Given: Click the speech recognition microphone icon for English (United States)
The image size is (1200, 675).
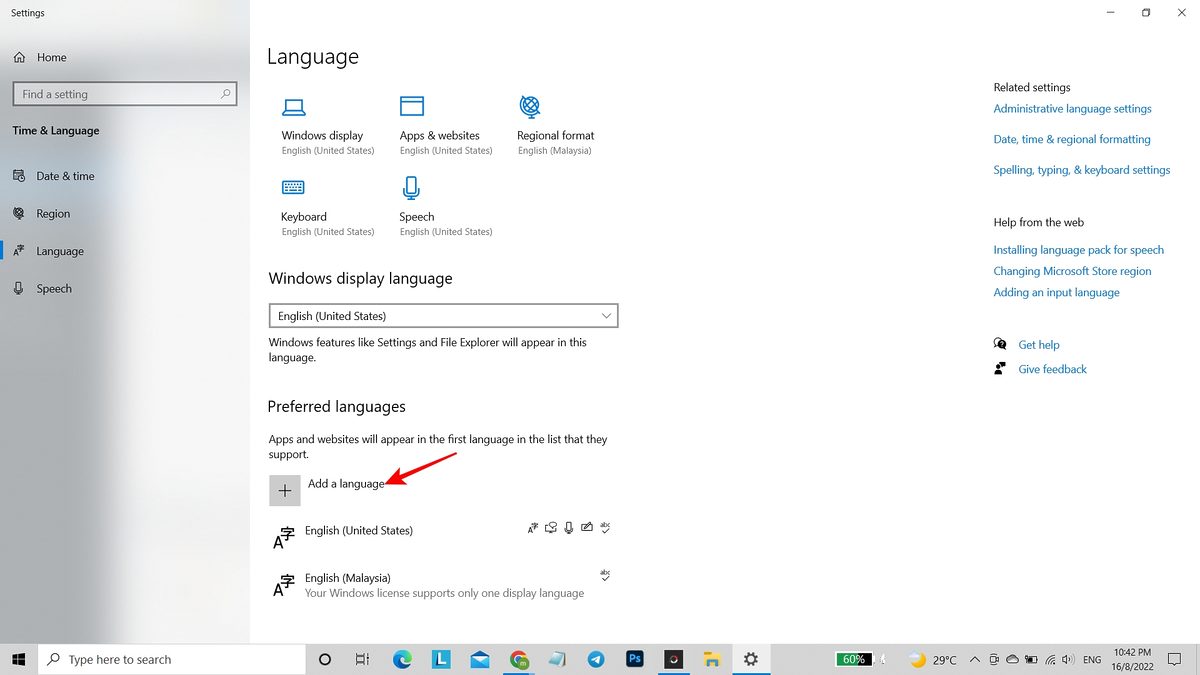Looking at the screenshot, I should coord(568,527).
